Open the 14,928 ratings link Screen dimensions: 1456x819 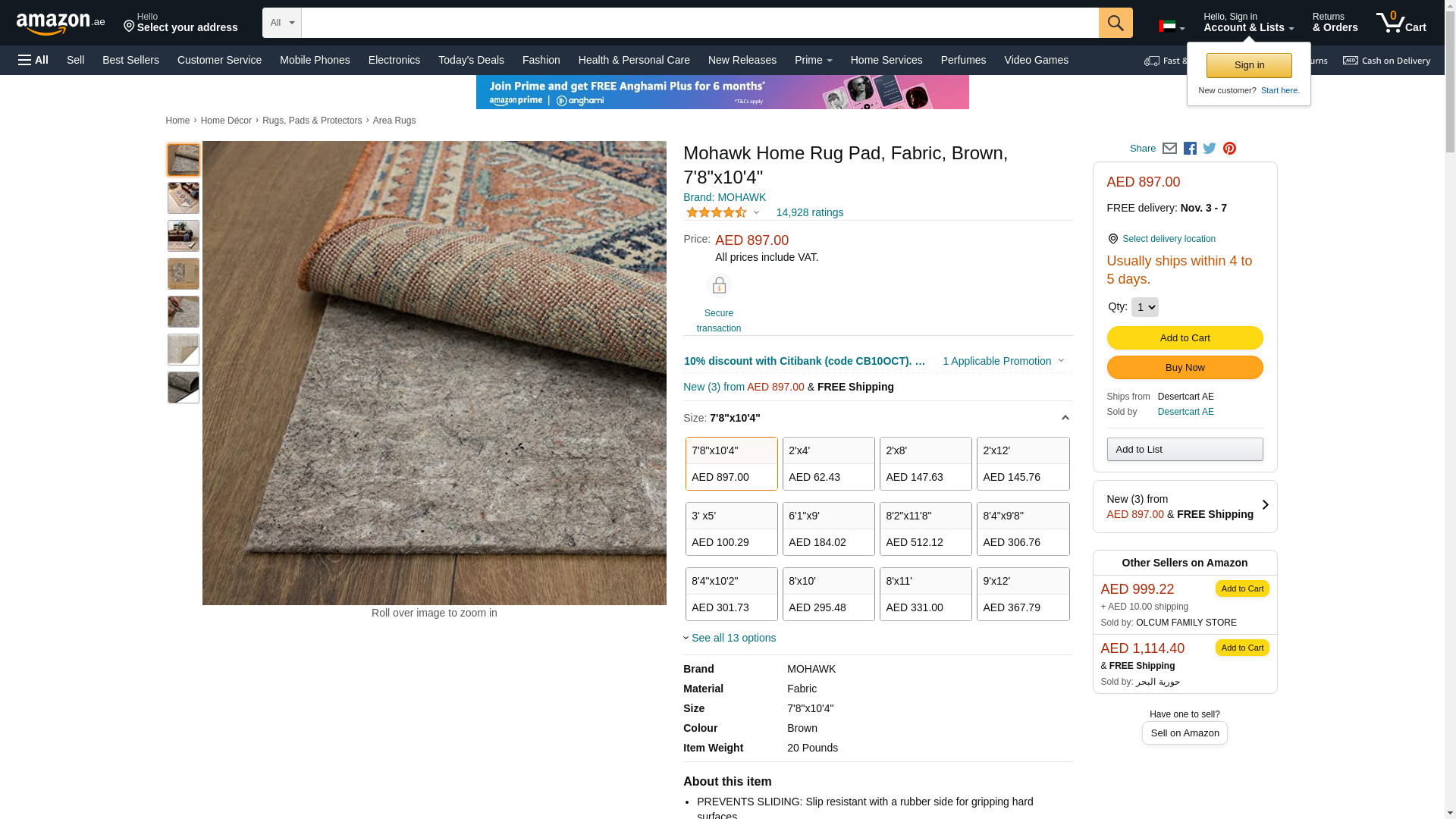(809, 212)
